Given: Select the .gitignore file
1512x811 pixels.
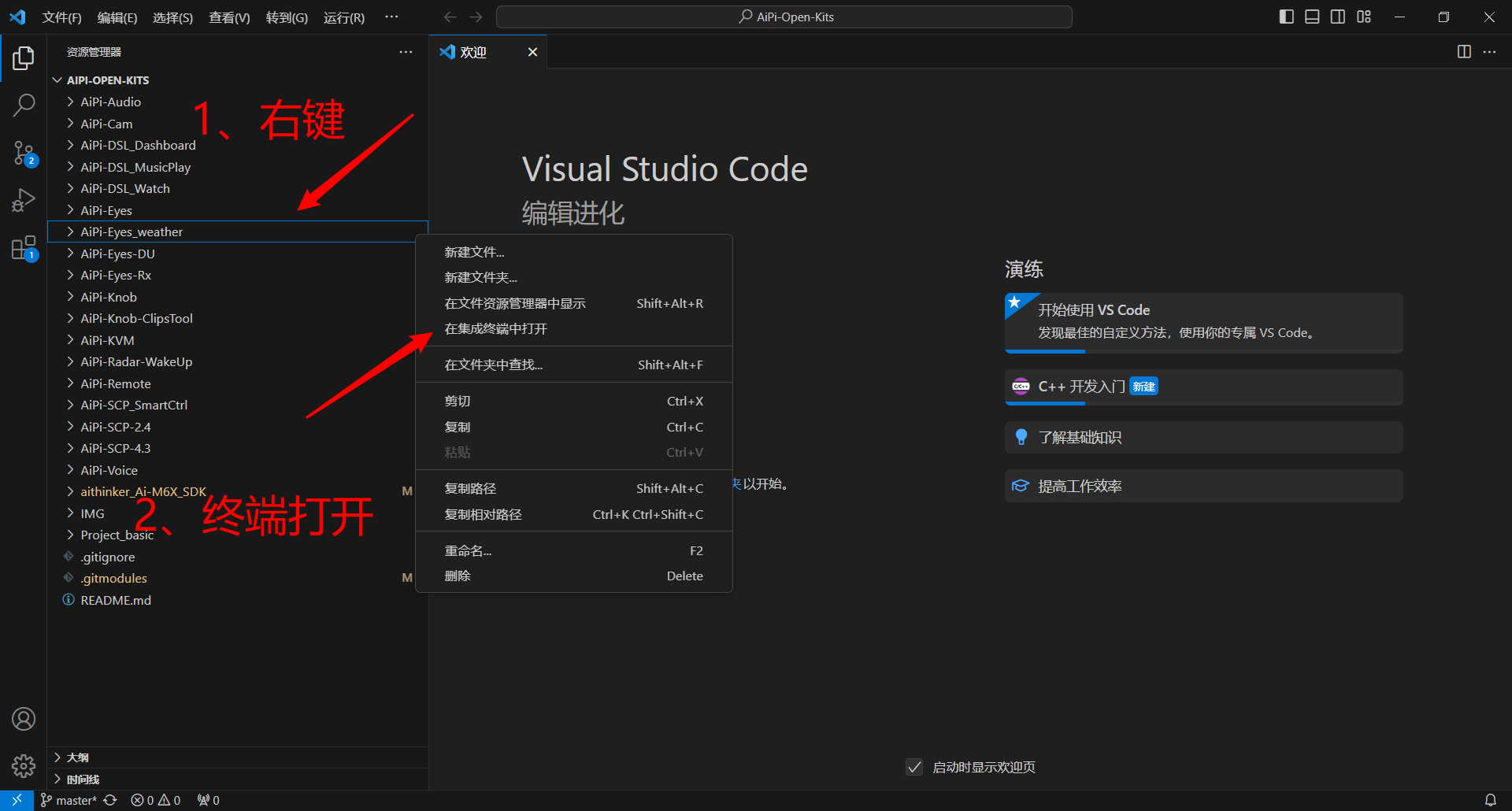Looking at the screenshot, I should point(238,557).
